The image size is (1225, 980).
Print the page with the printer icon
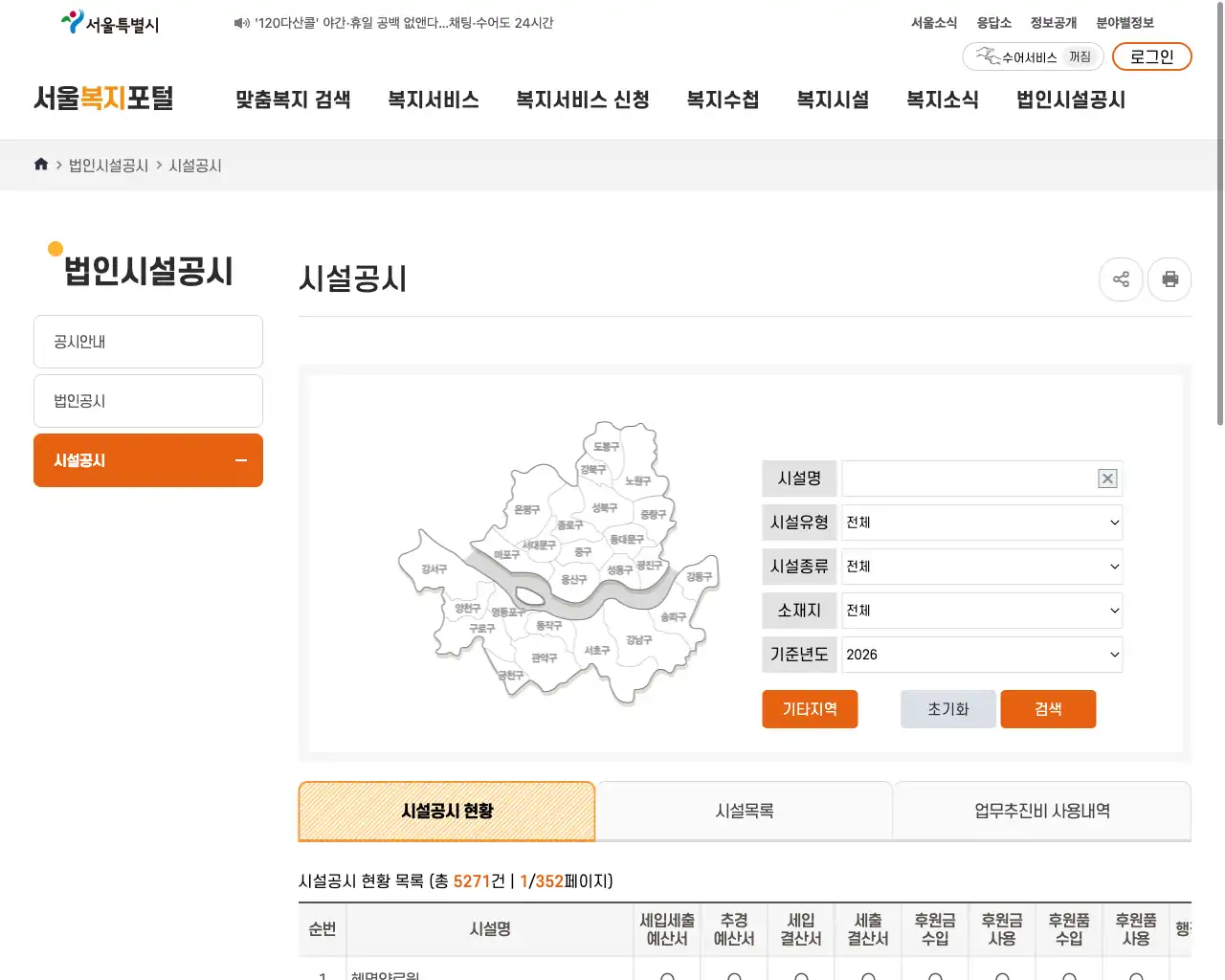coord(1169,279)
